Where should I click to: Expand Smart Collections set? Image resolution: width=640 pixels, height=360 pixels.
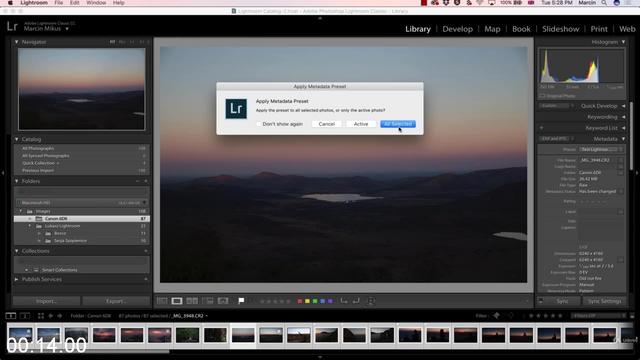27,270
